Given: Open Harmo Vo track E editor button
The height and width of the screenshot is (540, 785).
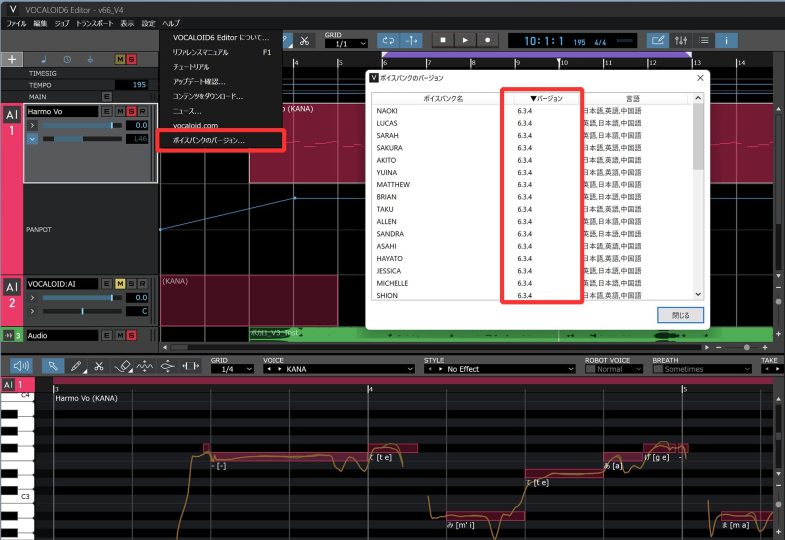Looking at the screenshot, I should click(106, 111).
